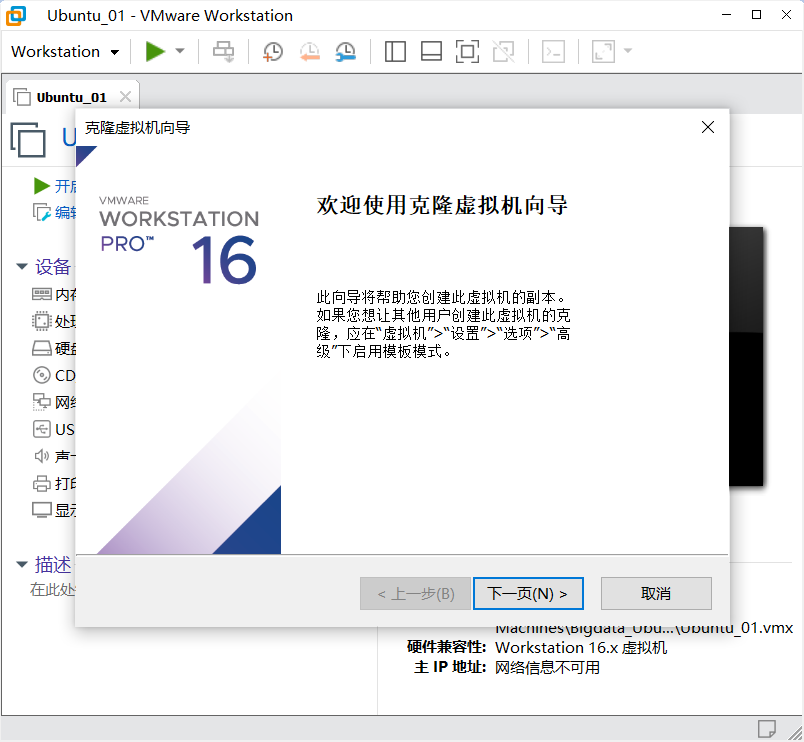Collapse the Devices section triangle
This screenshot has height=742, width=804.
pyautogui.click(x=22, y=266)
